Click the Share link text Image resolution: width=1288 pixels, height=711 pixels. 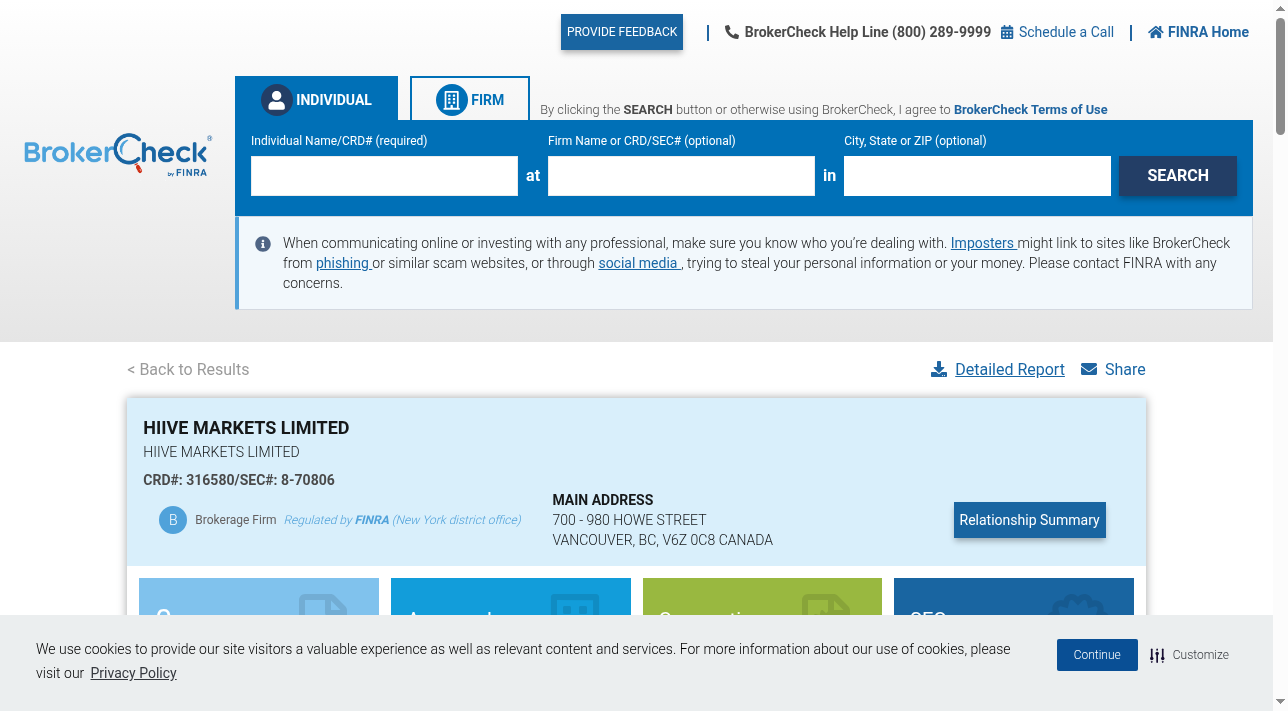[x=1125, y=369]
